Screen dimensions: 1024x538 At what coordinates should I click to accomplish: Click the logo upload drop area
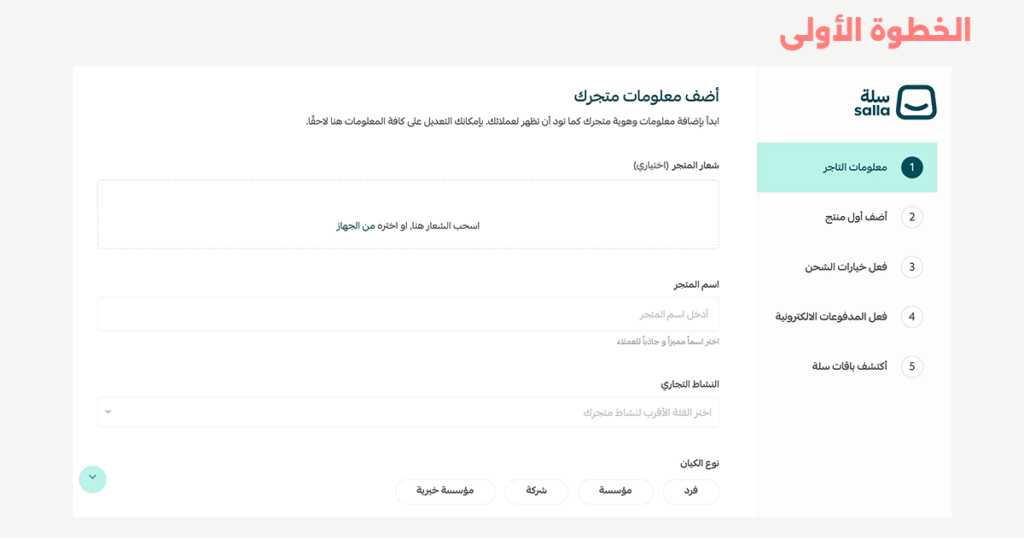(x=408, y=214)
